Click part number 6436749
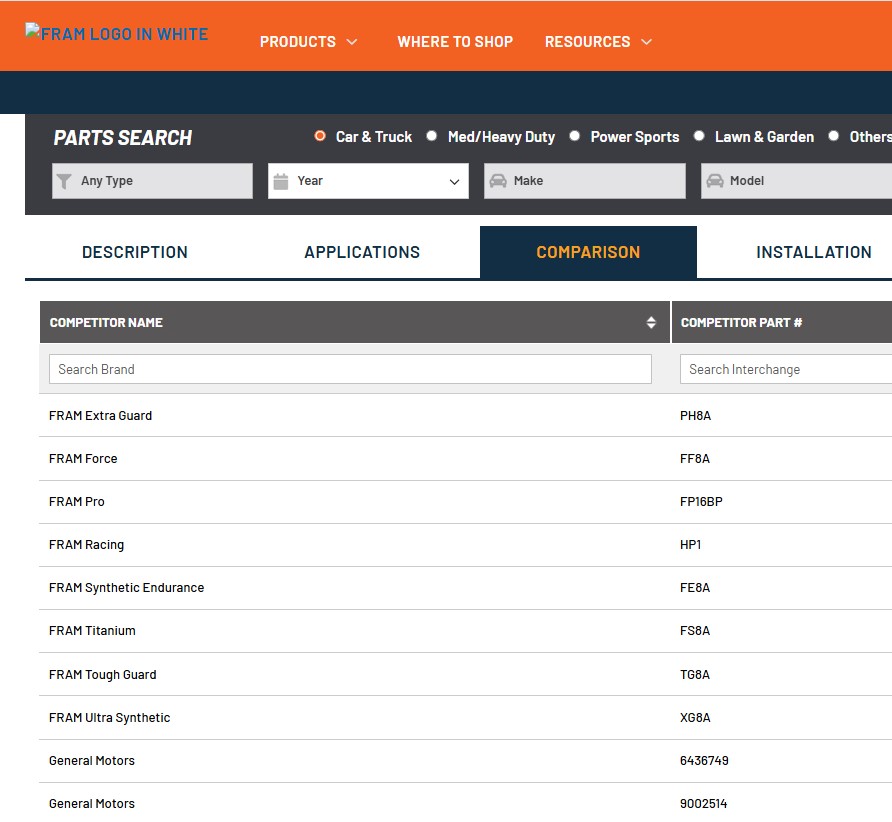This screenshot has height=822, width=892. coord(704,761)
